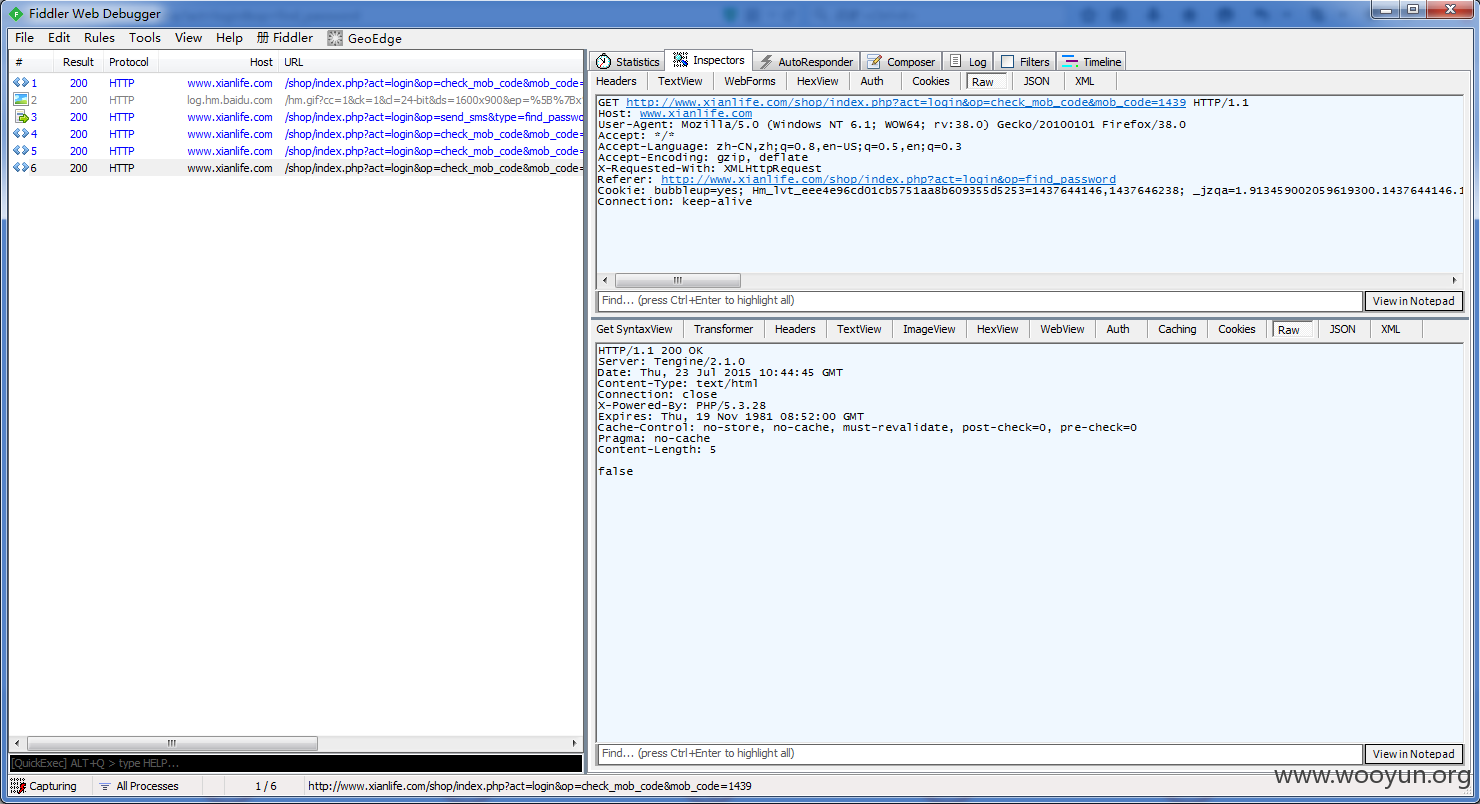Viewport: 1480px width, 804px height.
Task: Click the response body text false
Action: click(x=615, y=471)
